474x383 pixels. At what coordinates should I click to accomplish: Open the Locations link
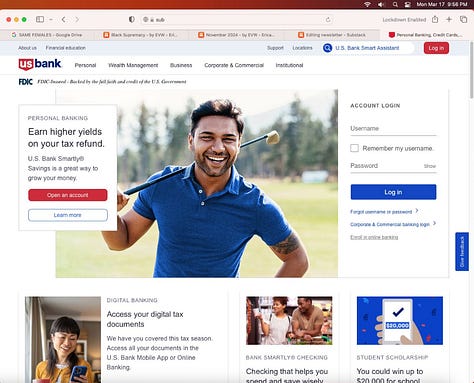pos(302,48)
